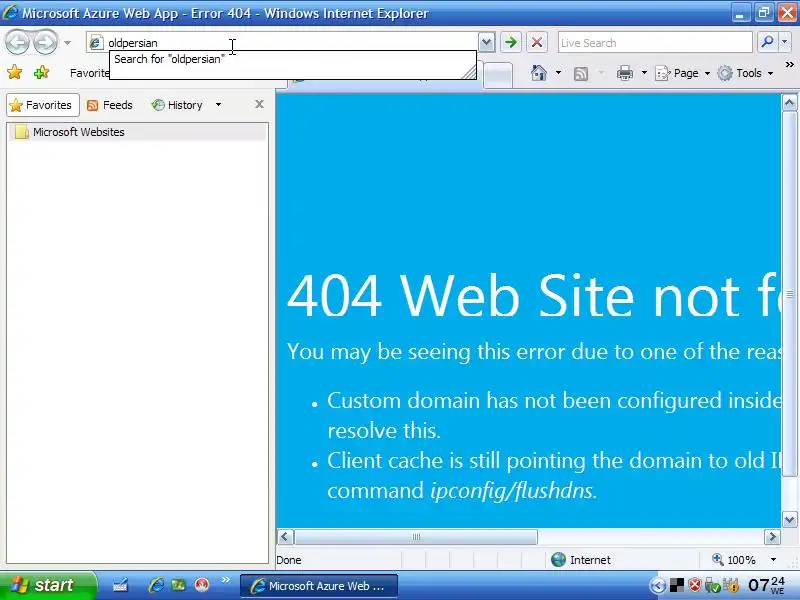Click the vertical scrollbar up arrow

[789, 104]
